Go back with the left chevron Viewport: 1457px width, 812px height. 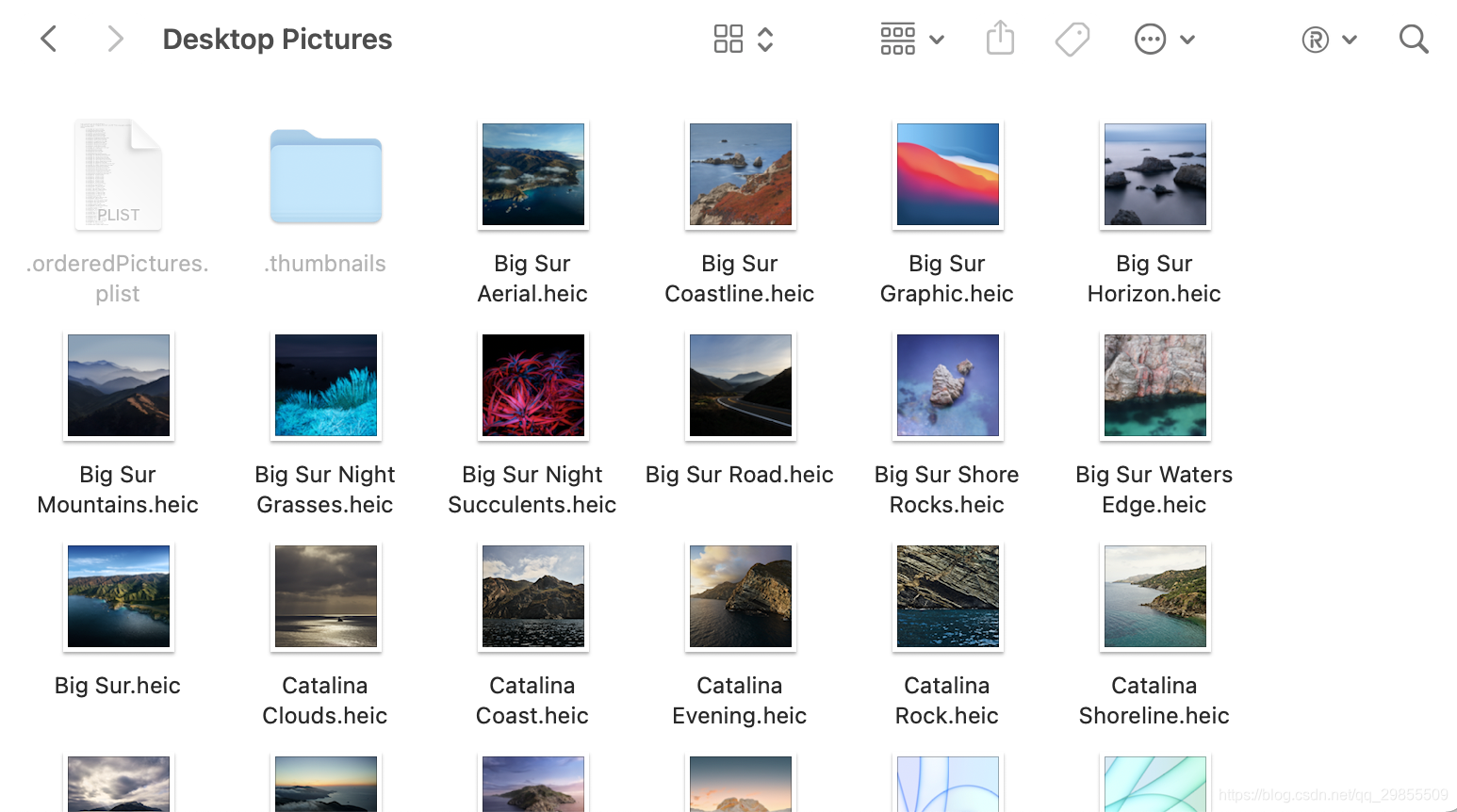[x=49, y=40]
